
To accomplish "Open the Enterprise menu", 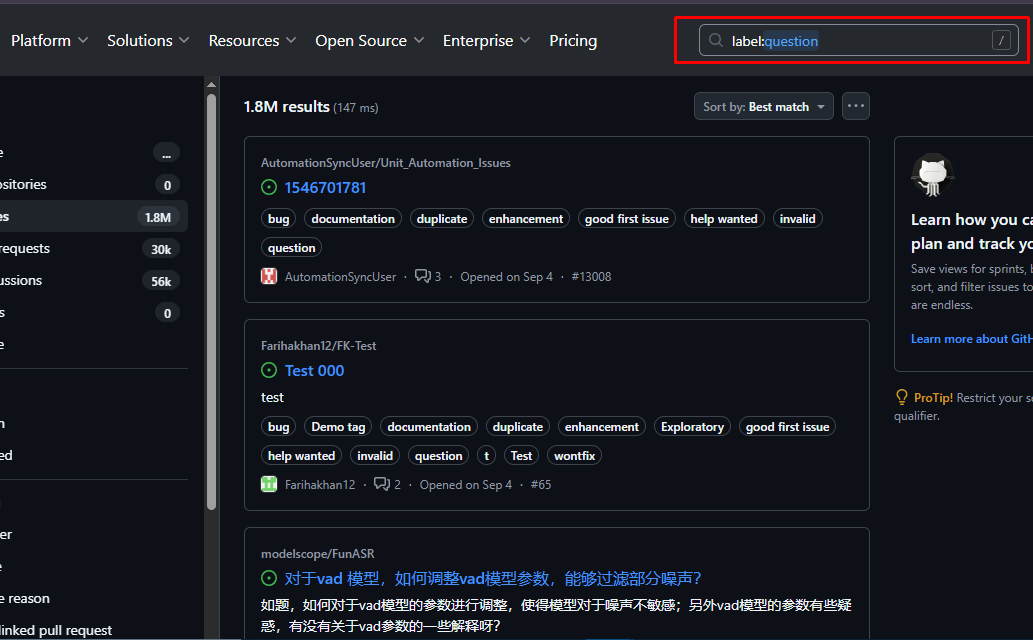I will click(x=486, y=41).
